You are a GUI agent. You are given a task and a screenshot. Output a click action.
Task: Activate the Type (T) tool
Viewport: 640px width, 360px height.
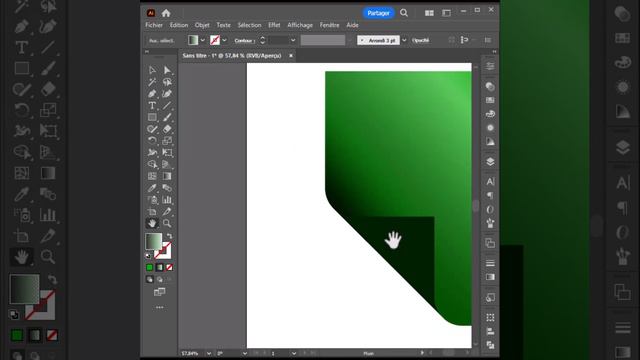pos(152,106)
